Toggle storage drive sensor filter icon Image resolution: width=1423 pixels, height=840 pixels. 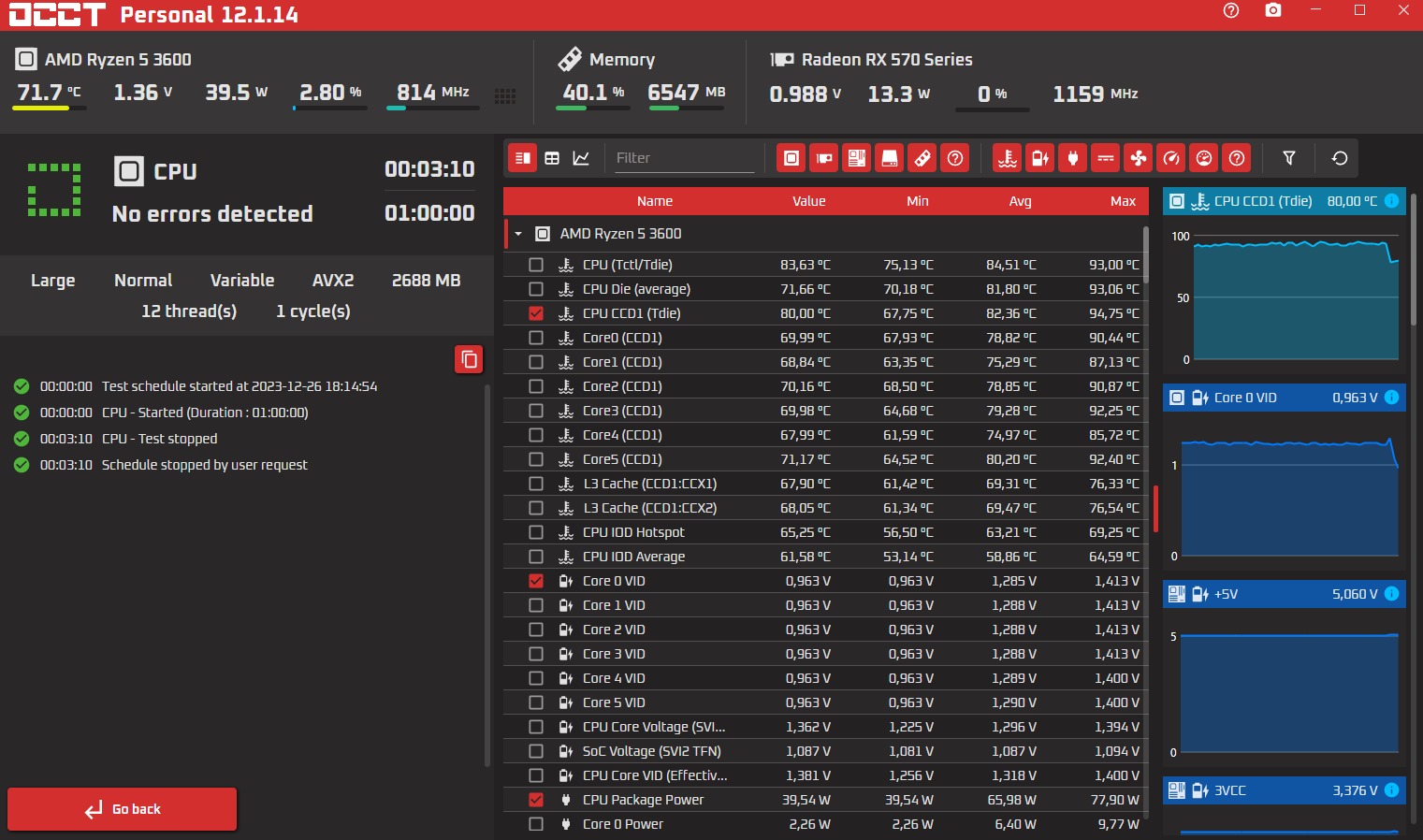click(x=890, y=158)
